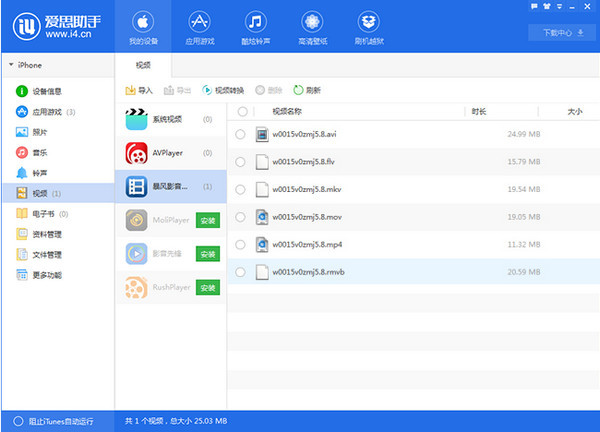Click file name w0015v0zmj5.8.avi
This screenshot has height=432, width=600.
click(304, 134)
